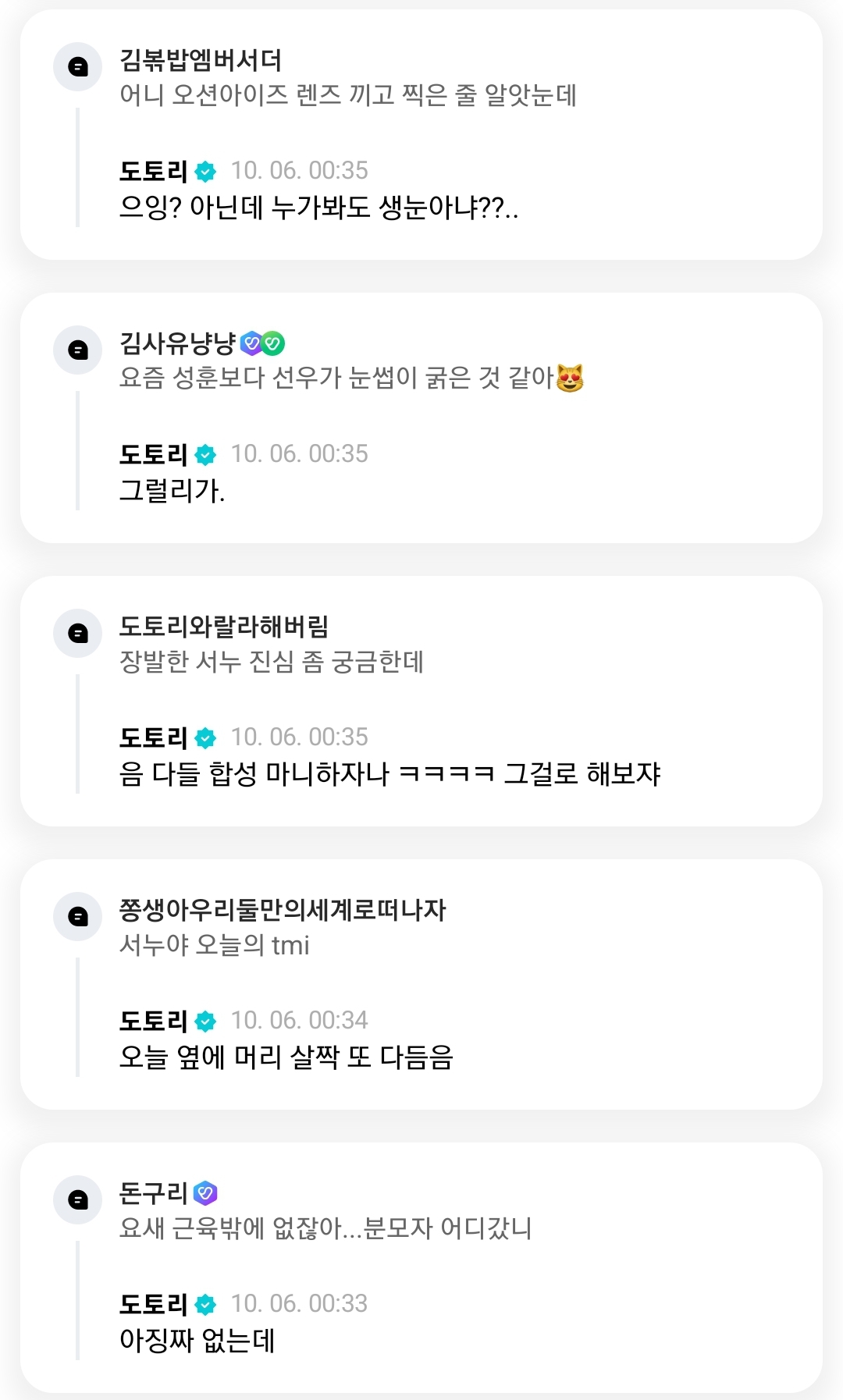The image size is (843, 1400).
Task: Select the reply '아징짜 없는데'
Action: [197, 1341]
